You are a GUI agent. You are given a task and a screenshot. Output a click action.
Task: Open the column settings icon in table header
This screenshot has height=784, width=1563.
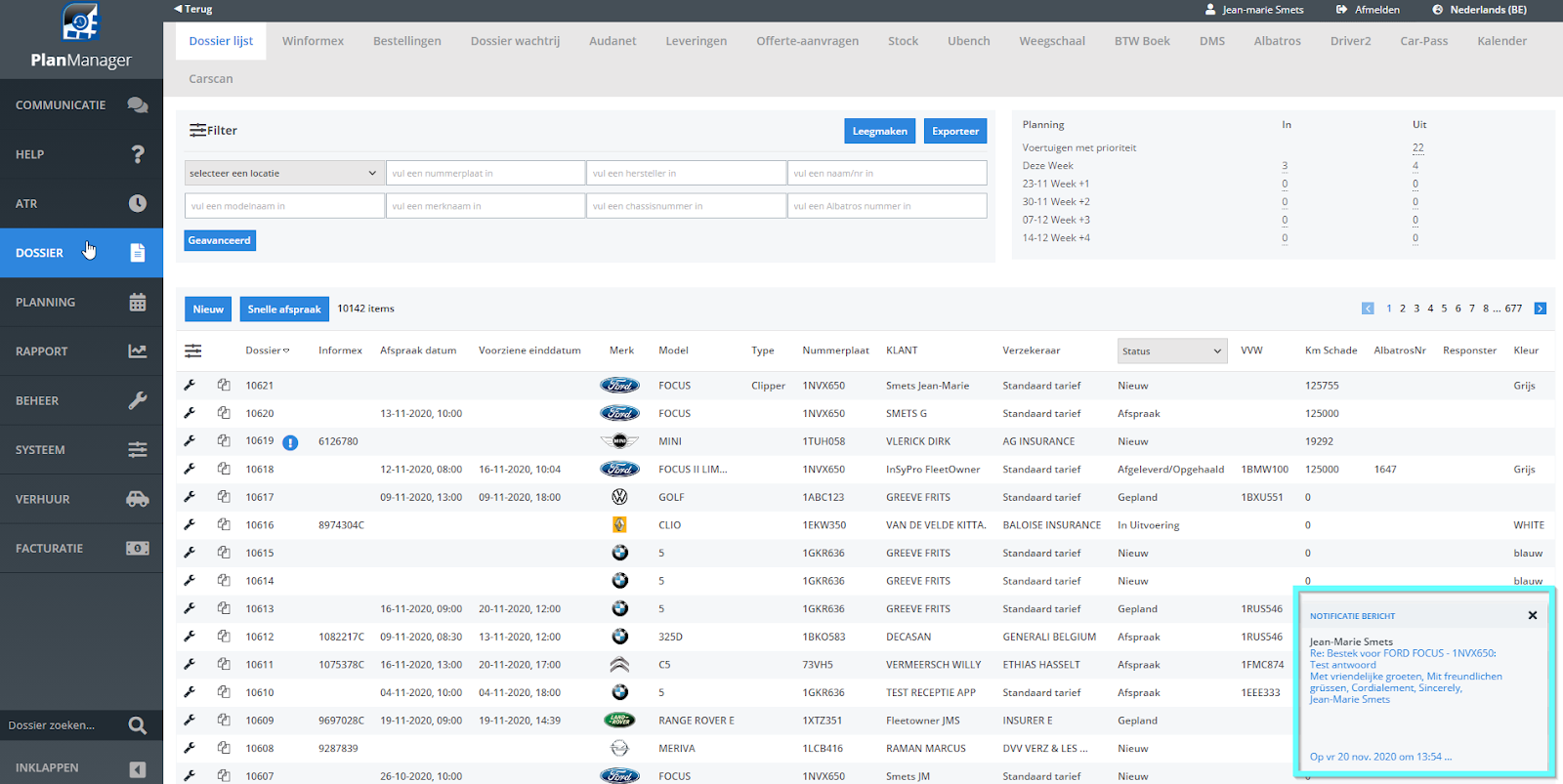click(193, 351)
